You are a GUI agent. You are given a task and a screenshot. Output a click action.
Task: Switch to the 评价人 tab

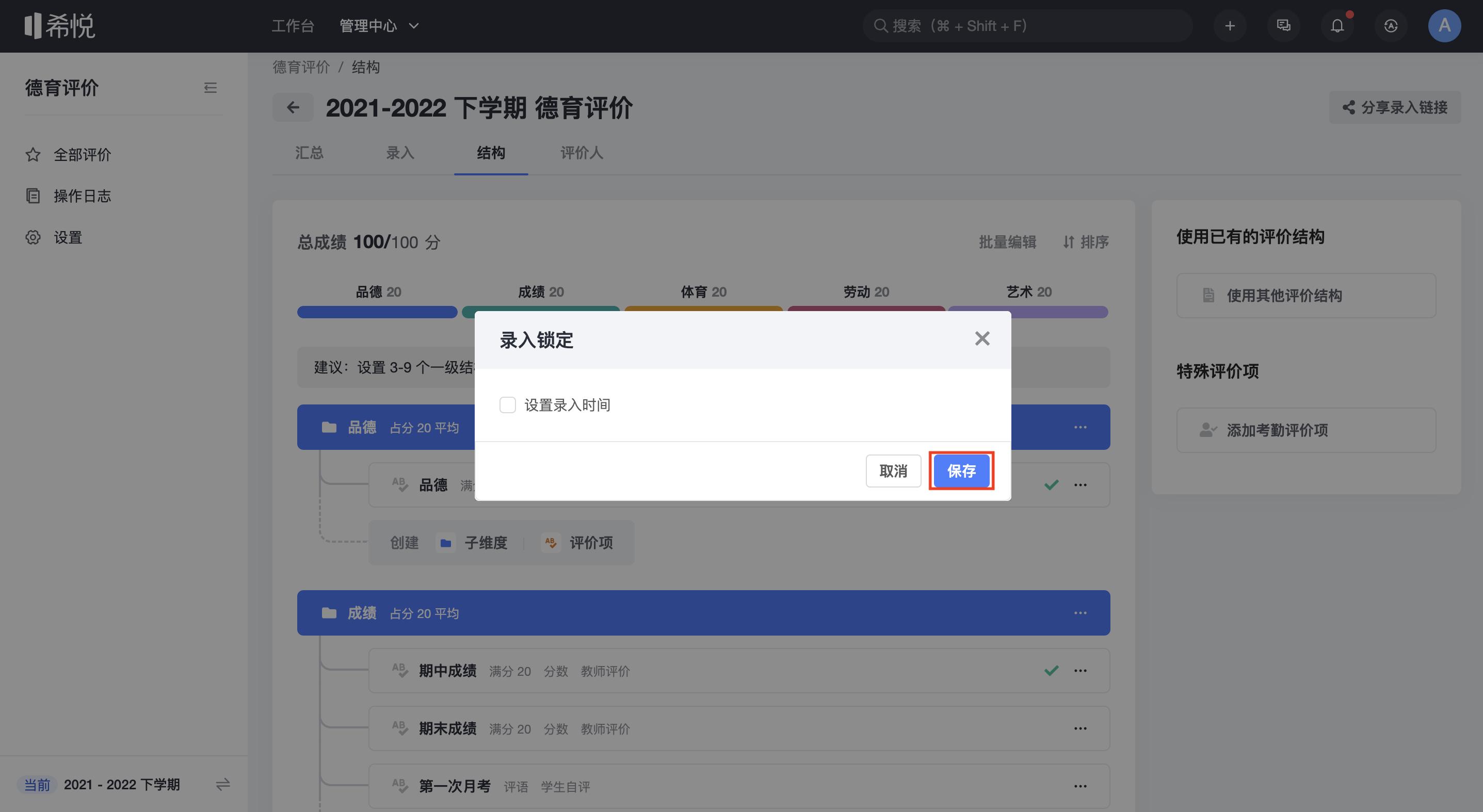coord(582,153)
